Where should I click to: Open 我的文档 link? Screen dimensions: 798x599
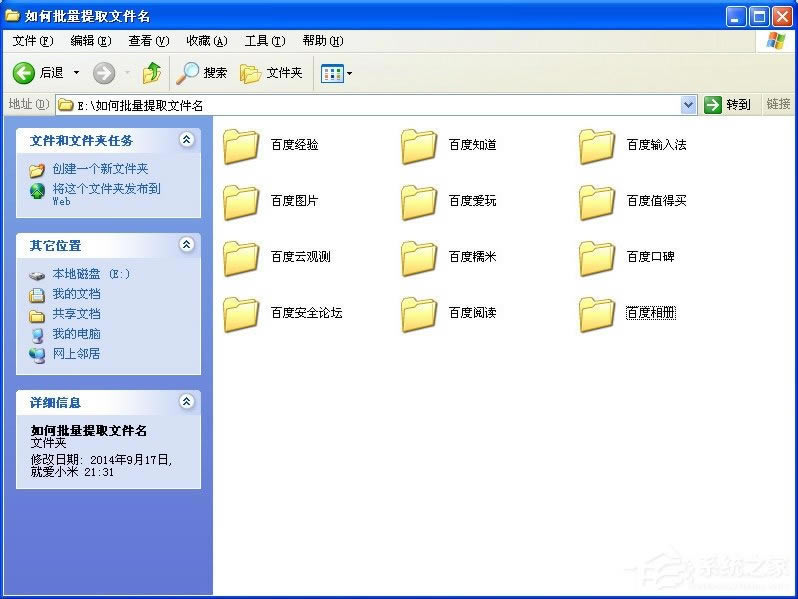tap(76, 294)
